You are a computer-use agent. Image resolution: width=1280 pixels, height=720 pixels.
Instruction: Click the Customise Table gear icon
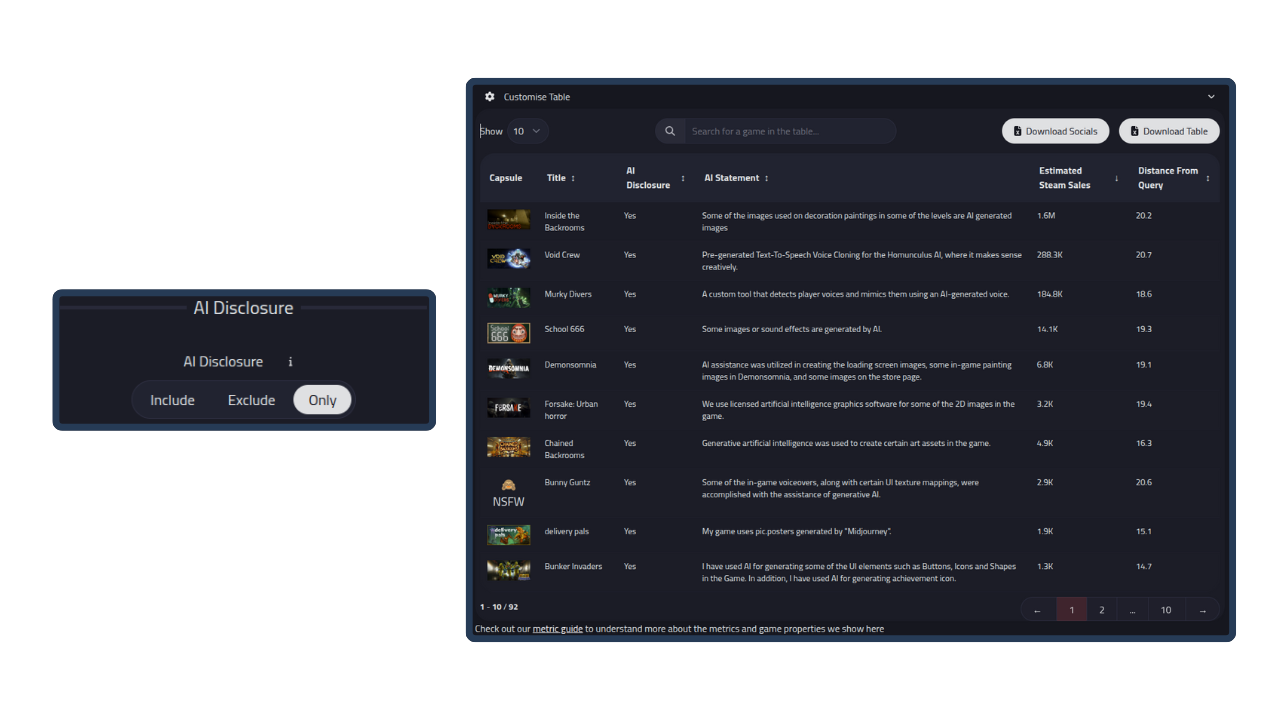click(x=490, y=97)
